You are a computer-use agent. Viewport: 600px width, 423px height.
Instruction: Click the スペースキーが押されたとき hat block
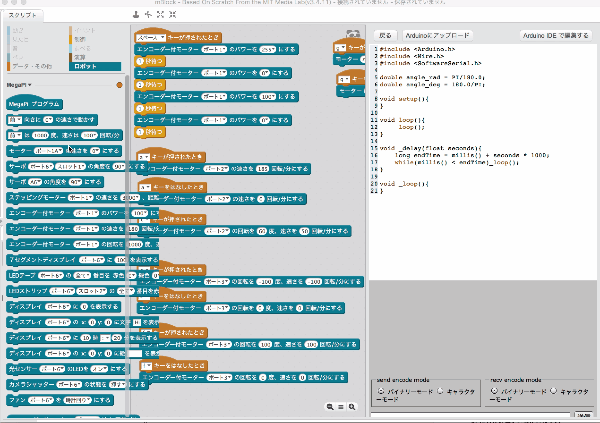(x=178, y=36)
